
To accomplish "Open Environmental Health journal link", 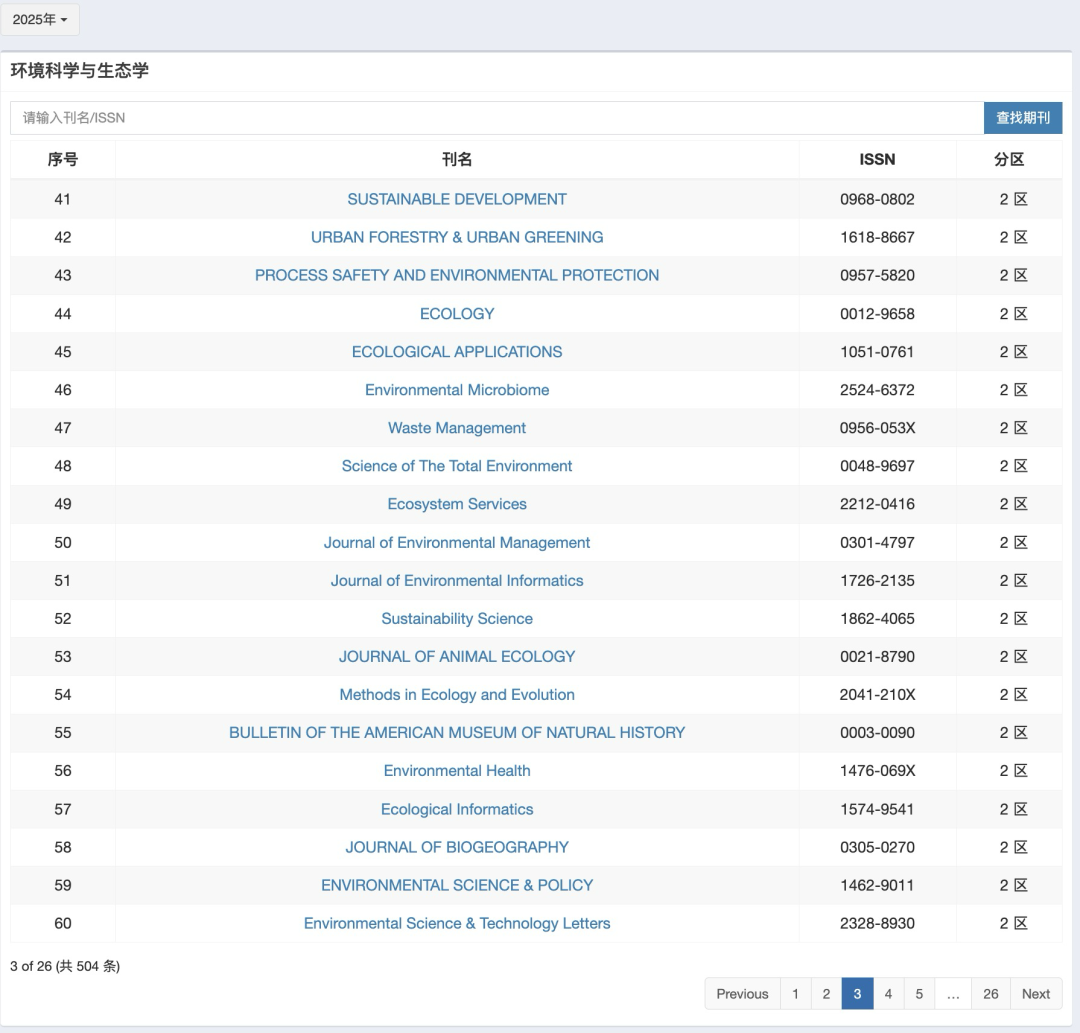I will [x=457, y=771].
